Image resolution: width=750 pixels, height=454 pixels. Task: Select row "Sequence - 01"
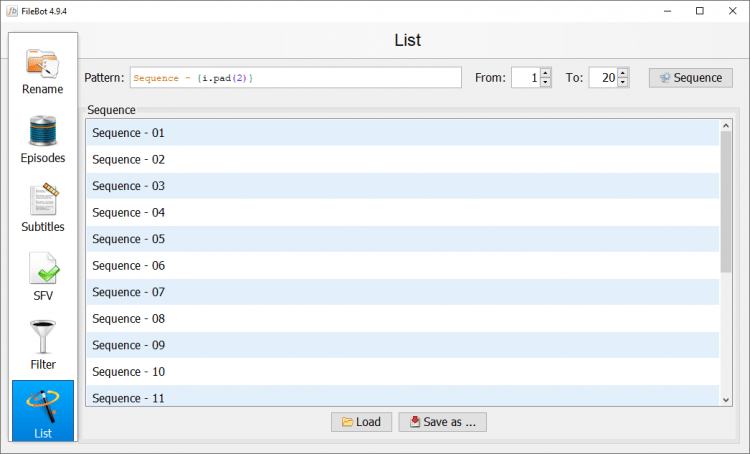pos(403,133)
